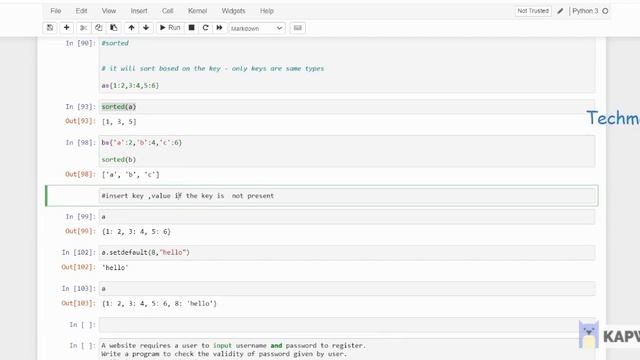Open the Cell menu
The image size is (640, 360).
pyautogui.click(x=167, y=11)
